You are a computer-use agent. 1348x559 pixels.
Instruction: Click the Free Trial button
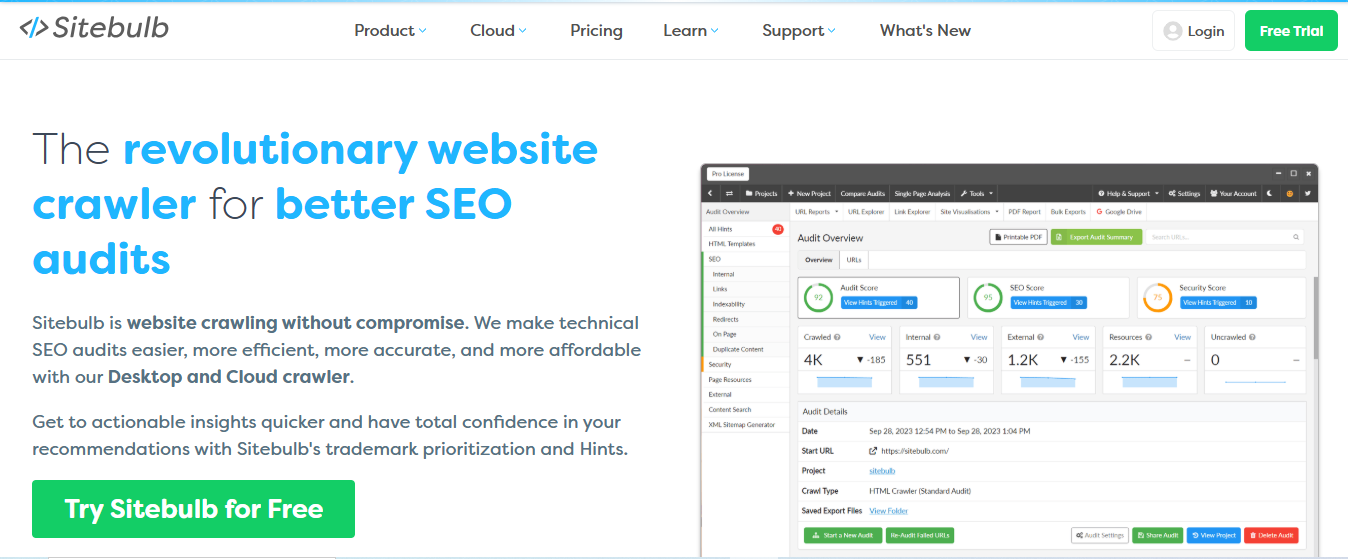pos(1290,31)
